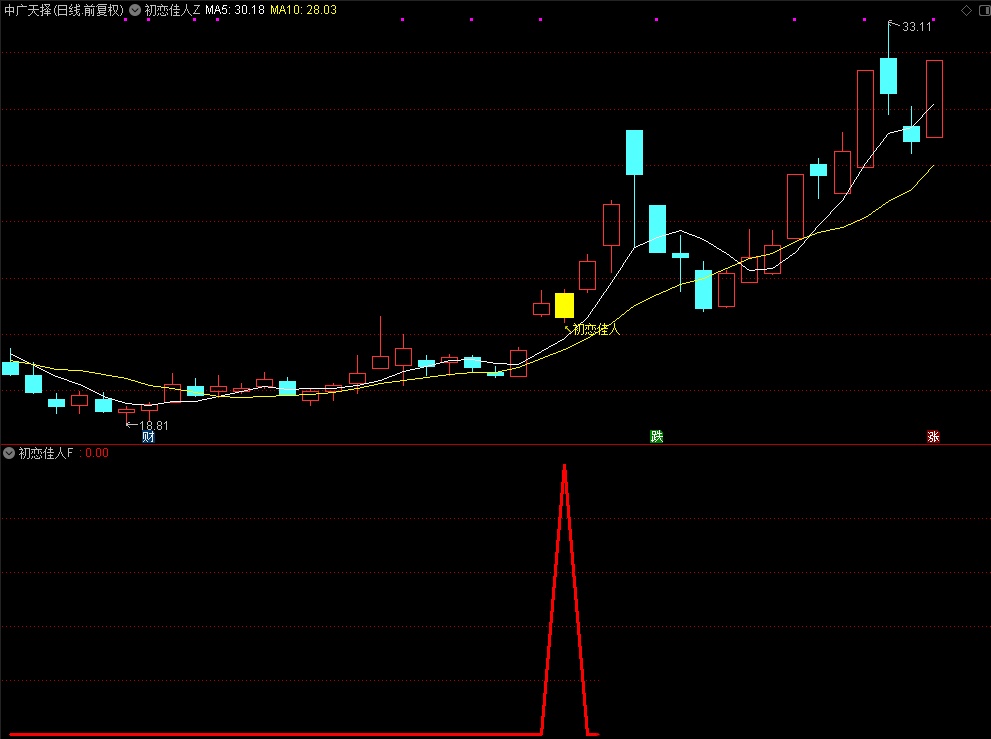Open the 初恋佳人F sub-indicator label
This screenshot has height=739, width=991.
pos(48,453)
